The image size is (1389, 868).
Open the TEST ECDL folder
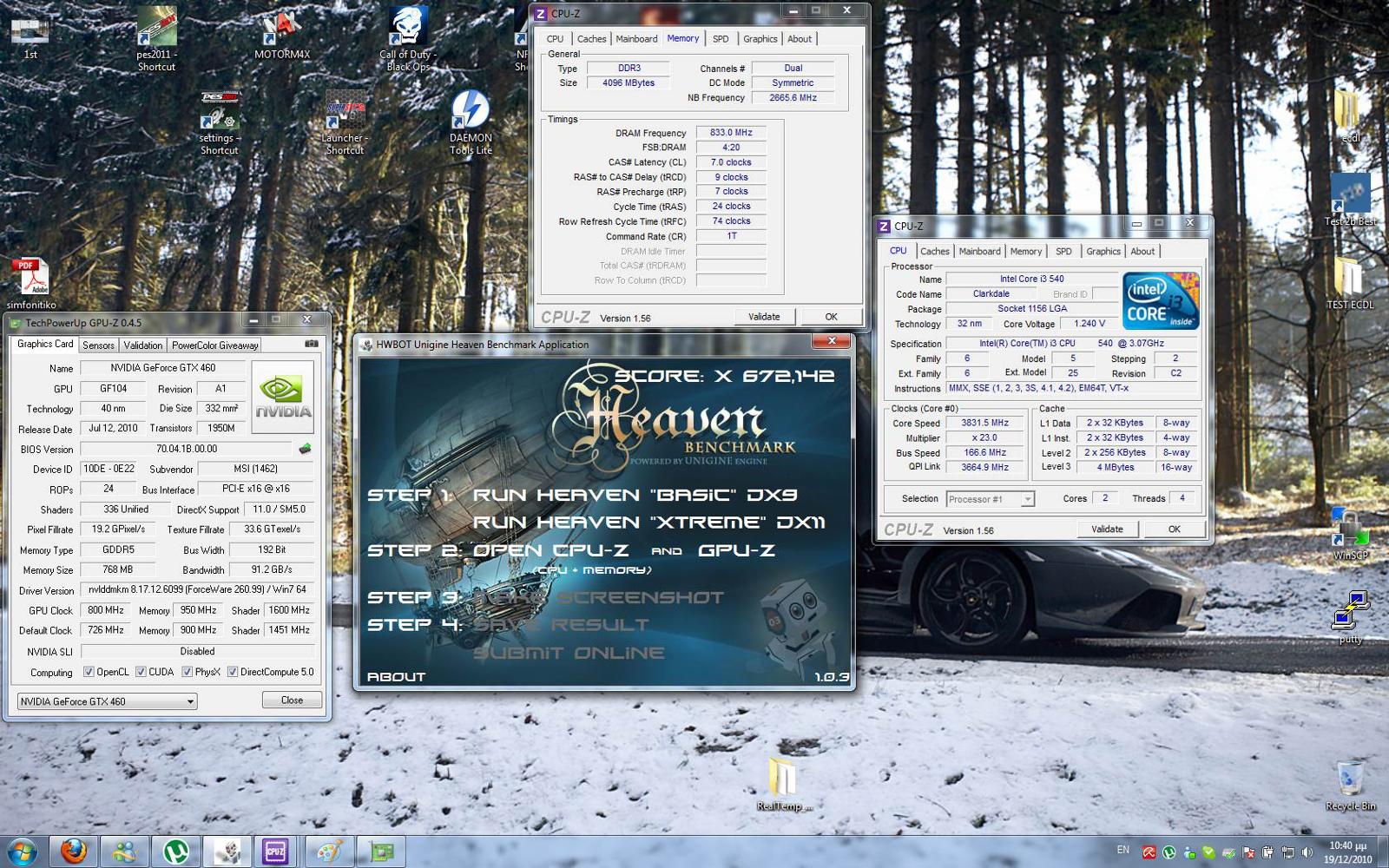click(x=1350, y=283)
